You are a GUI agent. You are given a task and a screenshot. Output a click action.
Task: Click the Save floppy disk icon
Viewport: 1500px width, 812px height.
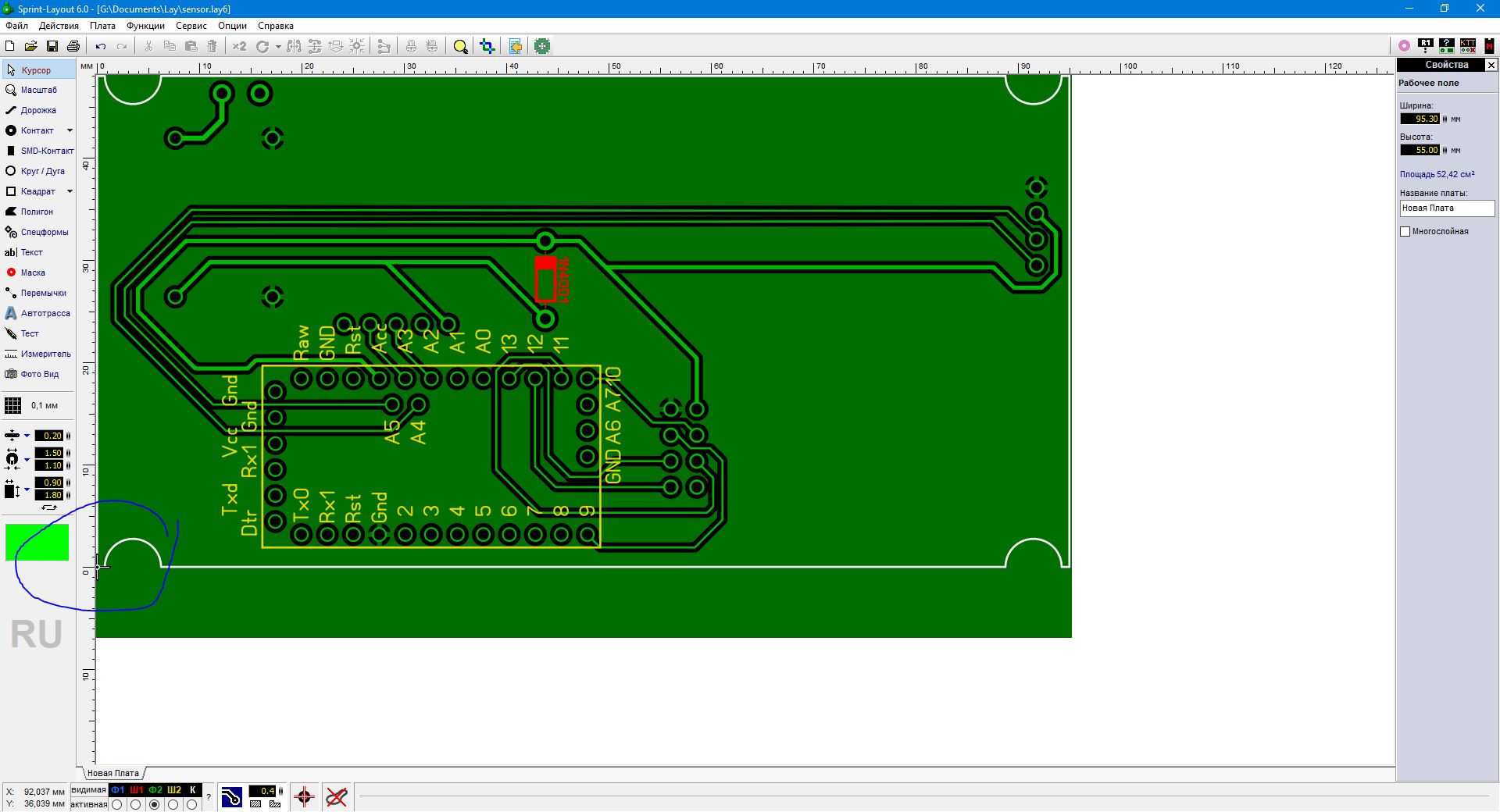(x=52, y=46)
